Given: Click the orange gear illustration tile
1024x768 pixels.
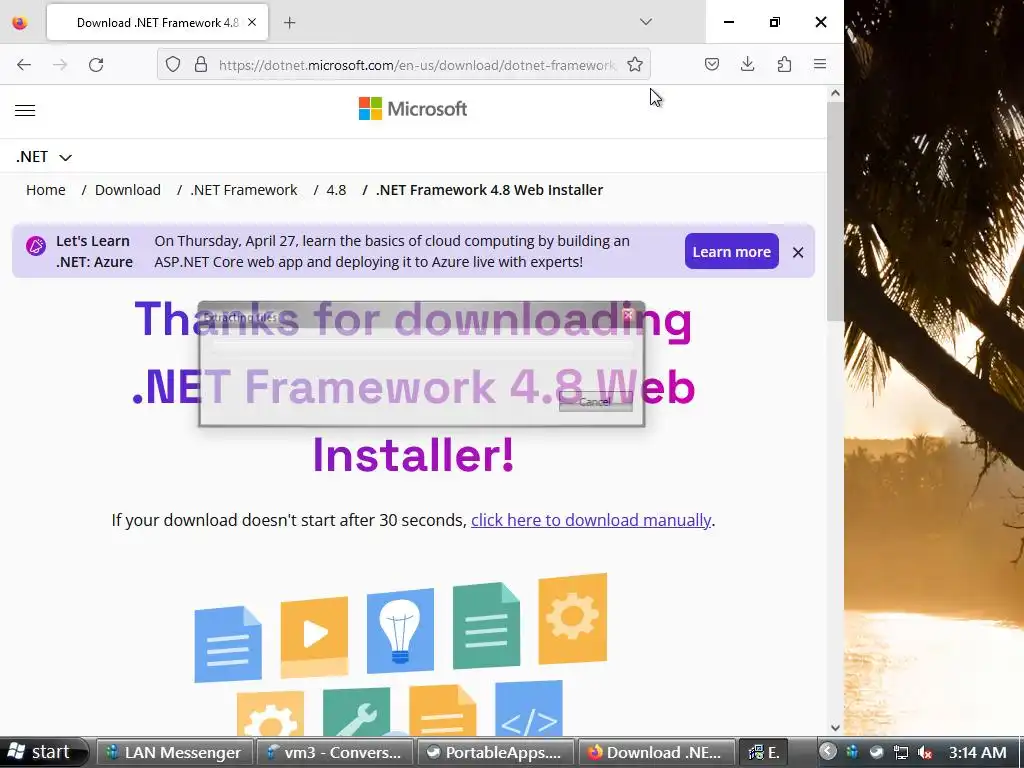Looking at the screenshot, I should point(573,618).
